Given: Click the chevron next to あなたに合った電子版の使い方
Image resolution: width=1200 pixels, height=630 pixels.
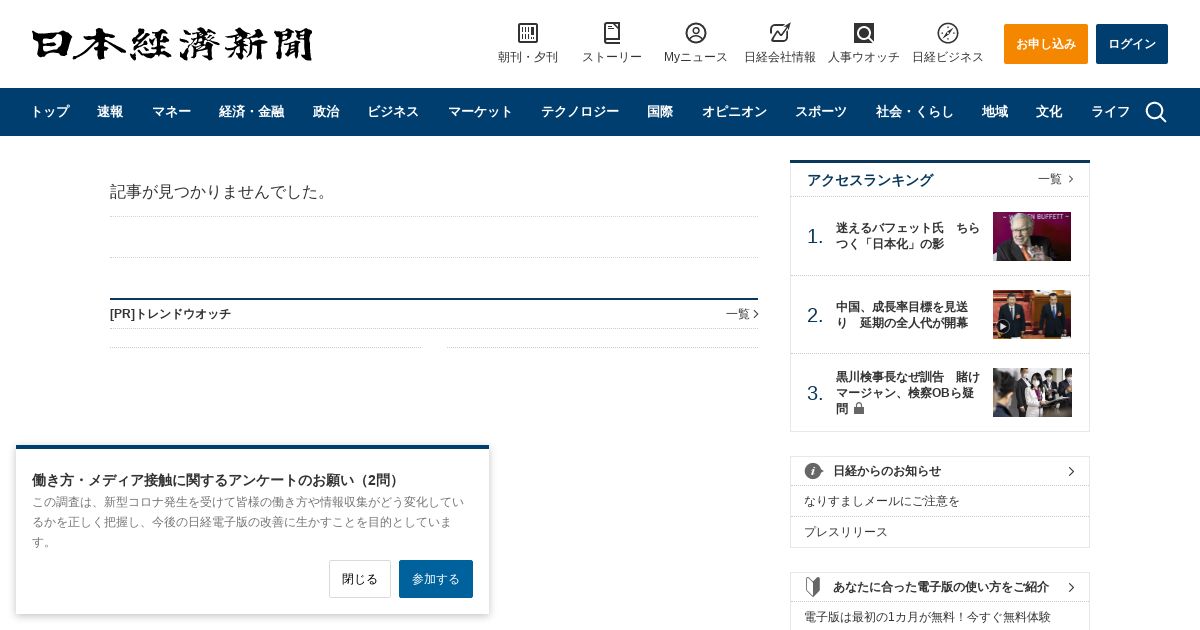Looking at the screenshot, I should (x=1071, y=587).
